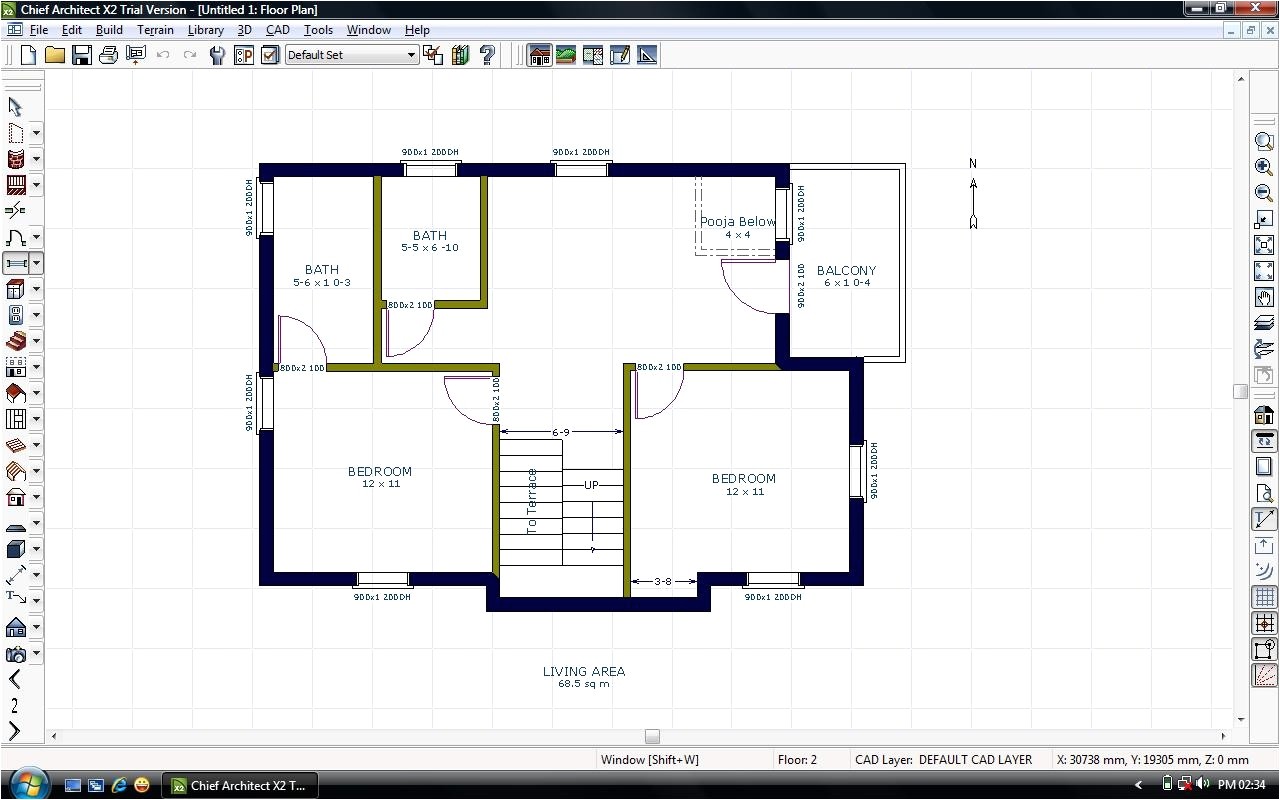Open the Default Set dropdown

tap(412, 54)
